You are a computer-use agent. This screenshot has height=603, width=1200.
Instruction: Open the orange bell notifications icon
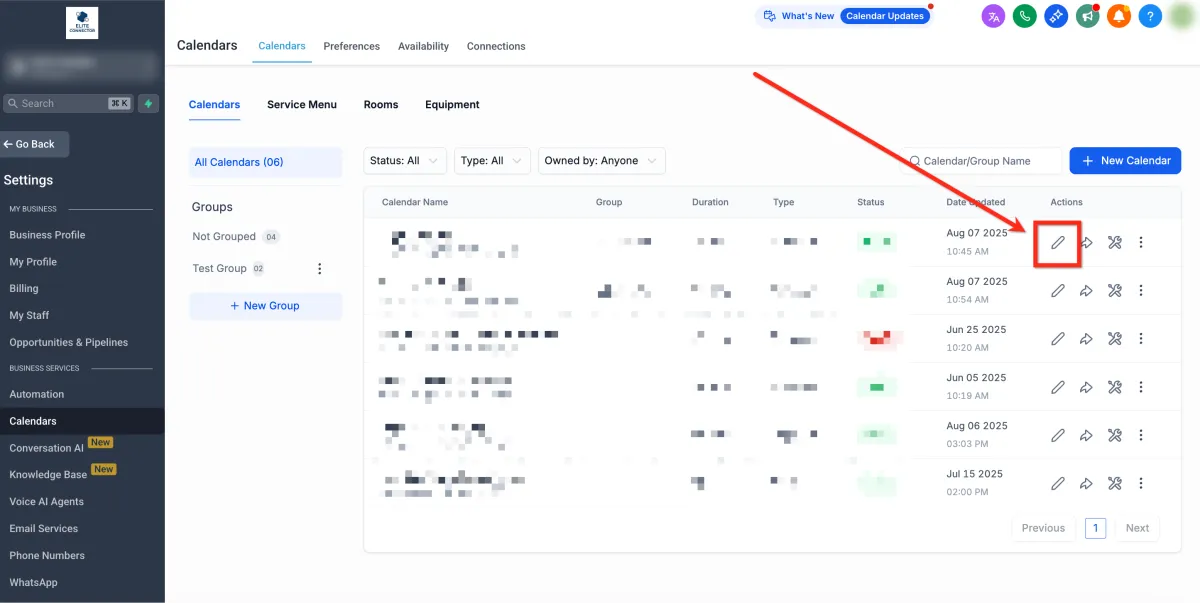(1119, 16)
